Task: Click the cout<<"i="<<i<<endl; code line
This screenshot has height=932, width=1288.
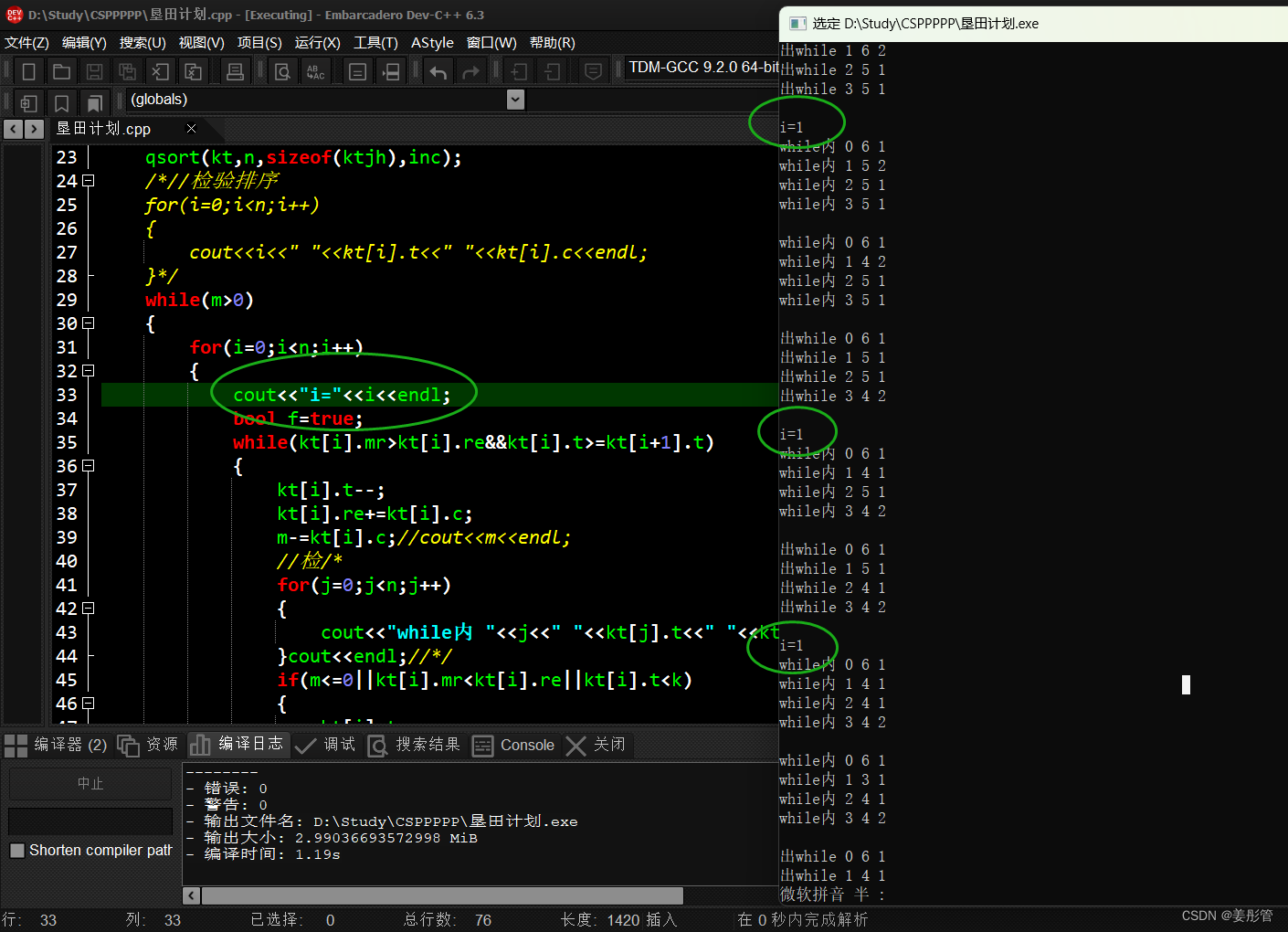Action: 343,395
